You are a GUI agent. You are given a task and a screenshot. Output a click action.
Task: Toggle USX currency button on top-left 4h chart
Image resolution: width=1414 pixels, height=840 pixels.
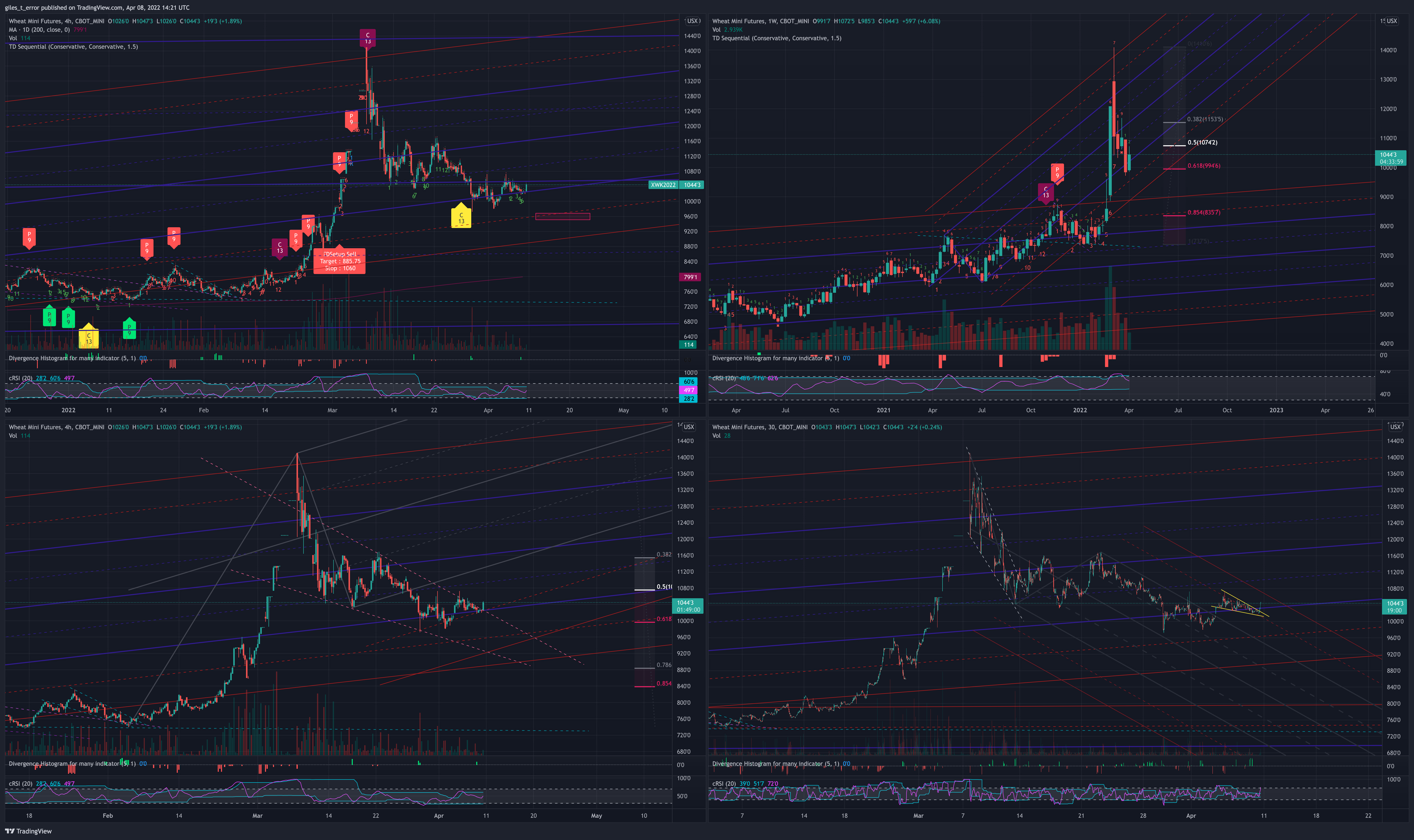692,21
